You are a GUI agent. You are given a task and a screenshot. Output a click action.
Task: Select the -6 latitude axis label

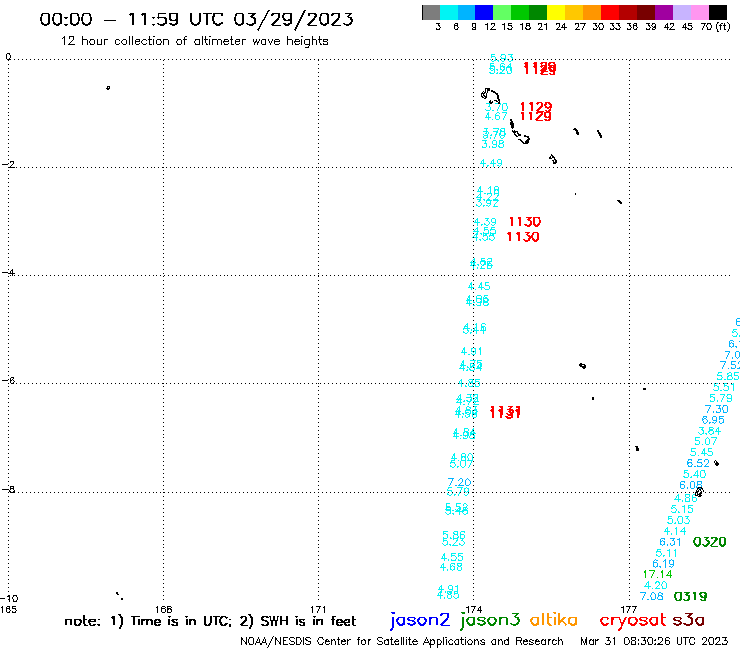coord(8,380)
